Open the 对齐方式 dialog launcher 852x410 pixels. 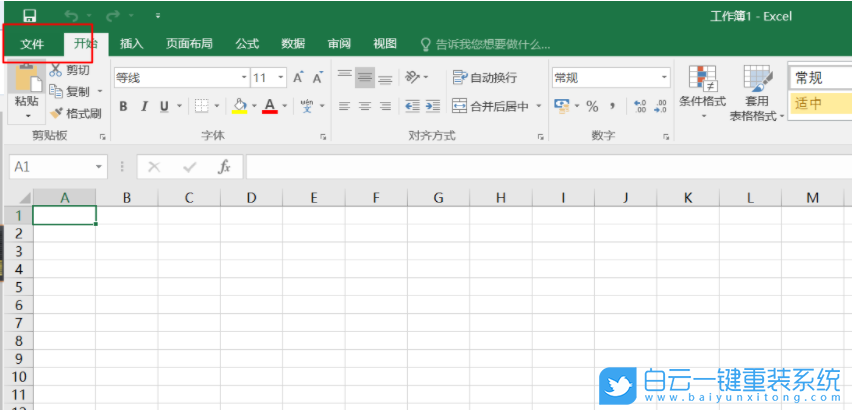(x=540, y=137)
